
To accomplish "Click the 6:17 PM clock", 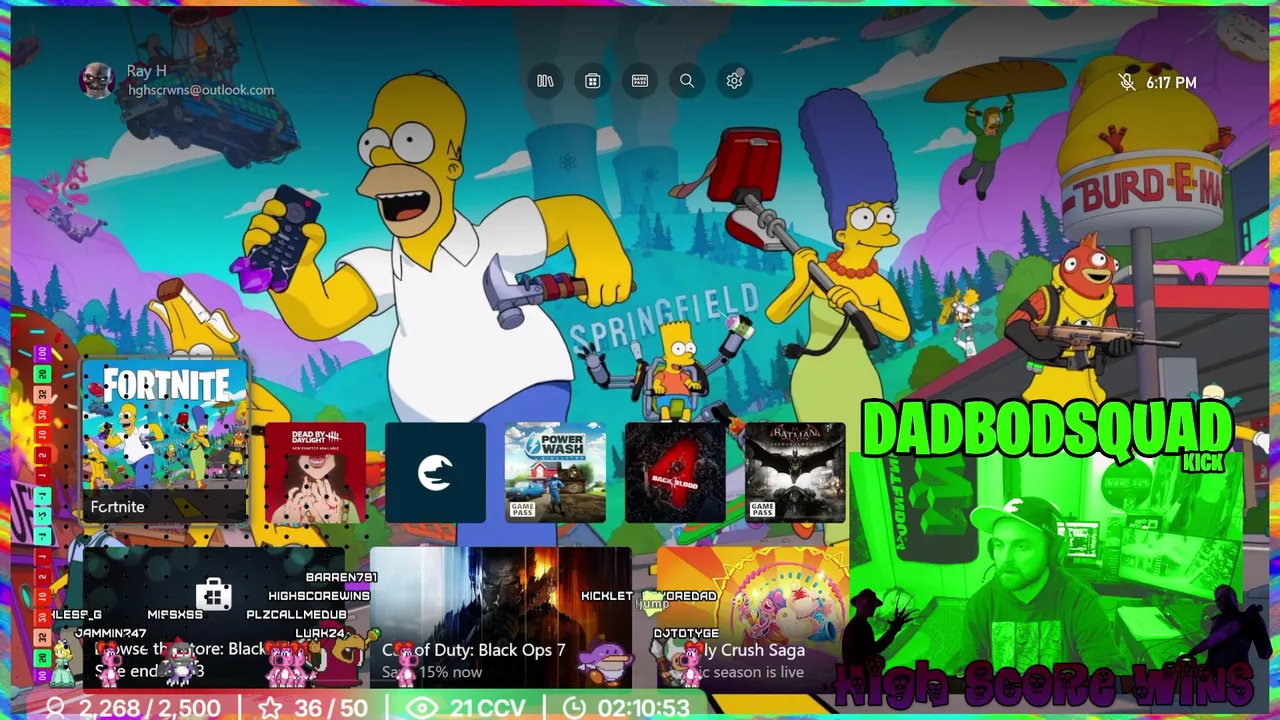I will 1171,83.
